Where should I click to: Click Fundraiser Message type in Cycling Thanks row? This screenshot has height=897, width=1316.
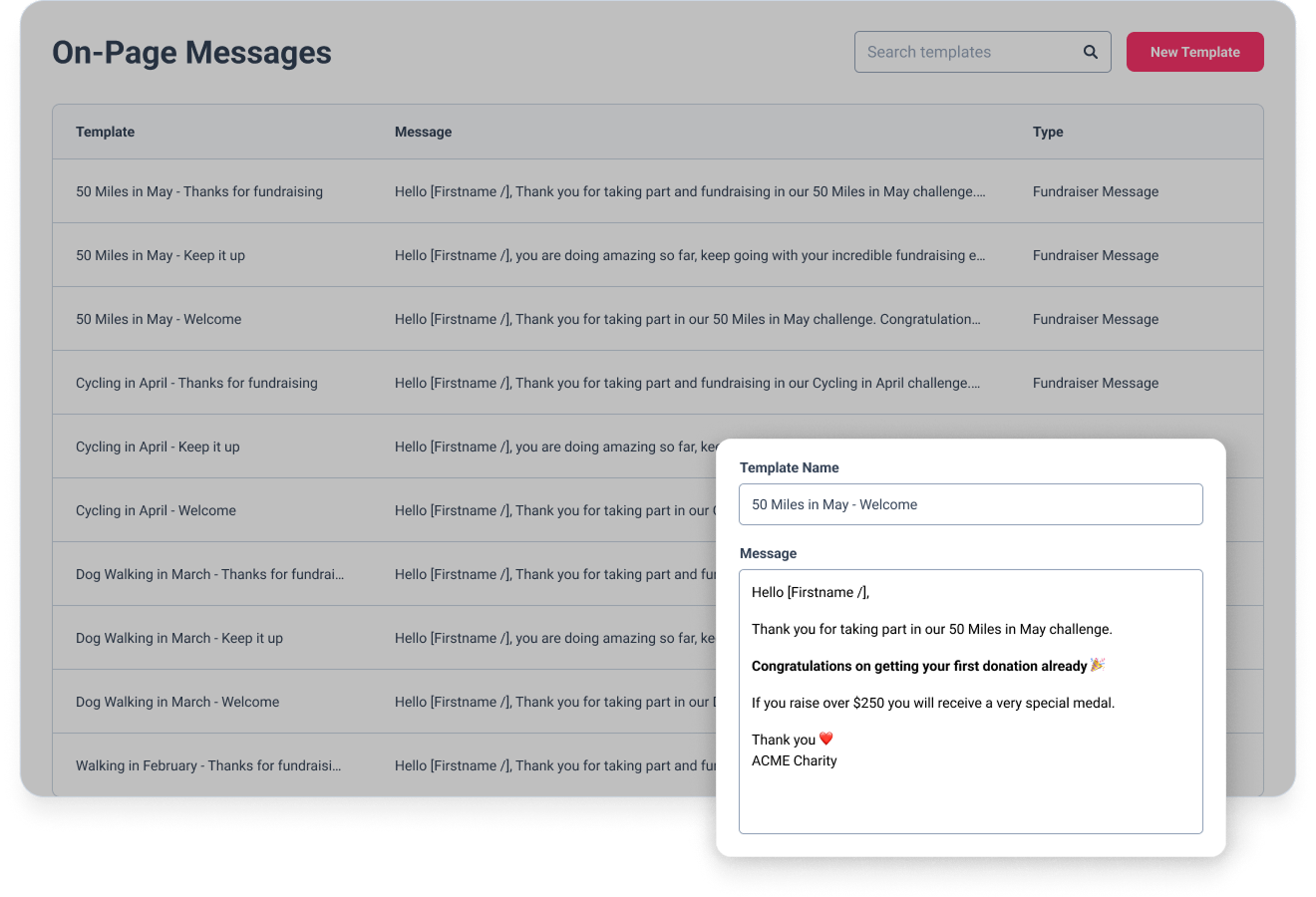[x=1096, y=383]
